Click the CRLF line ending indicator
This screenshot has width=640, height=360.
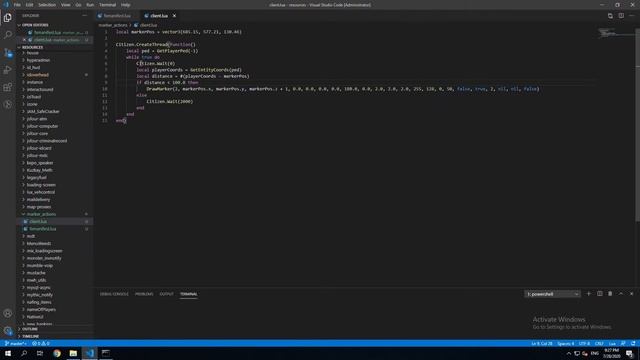click(x=599, y=344)
